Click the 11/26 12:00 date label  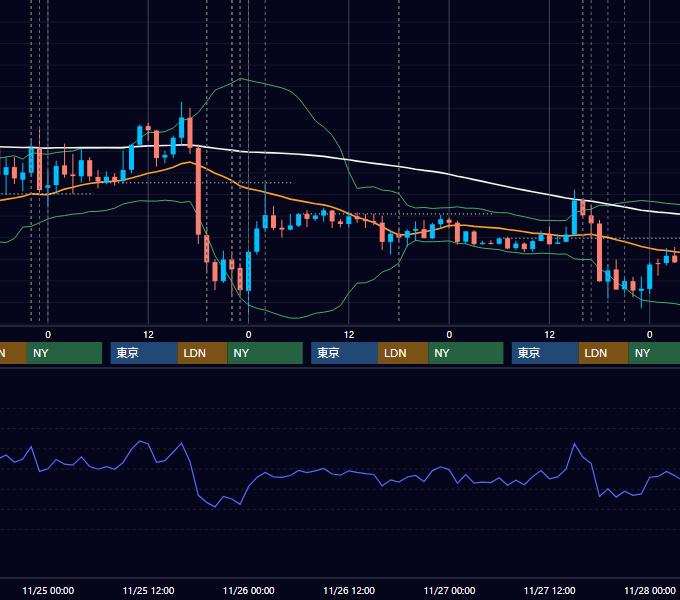(349, 590)
